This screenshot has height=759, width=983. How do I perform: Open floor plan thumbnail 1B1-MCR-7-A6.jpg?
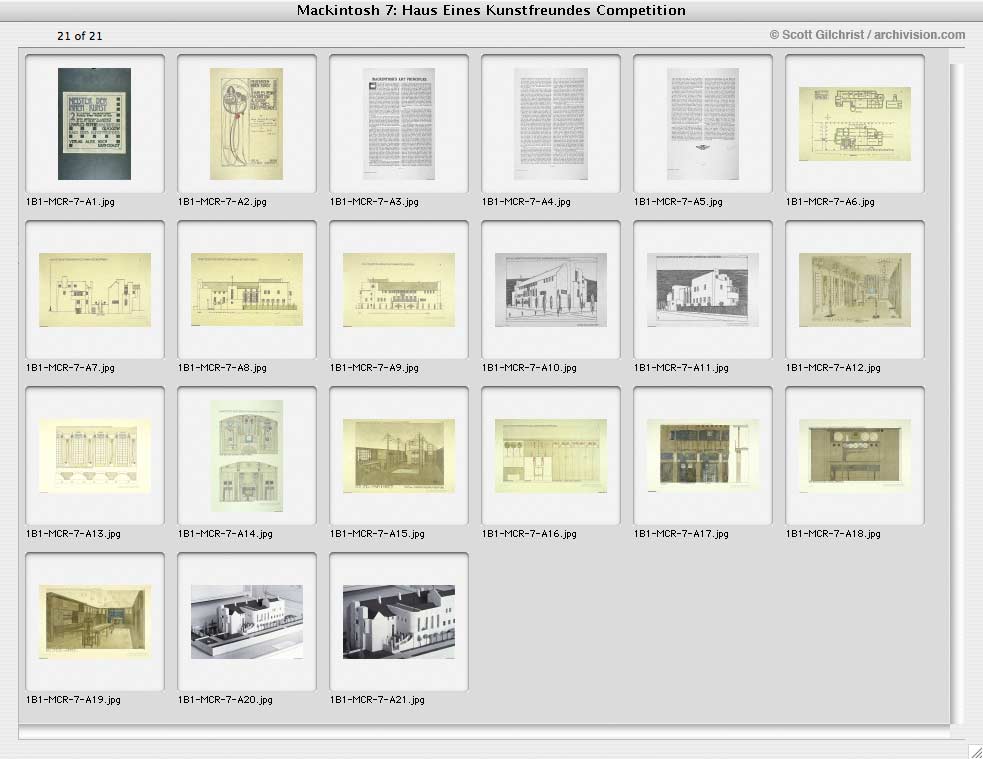855,124
